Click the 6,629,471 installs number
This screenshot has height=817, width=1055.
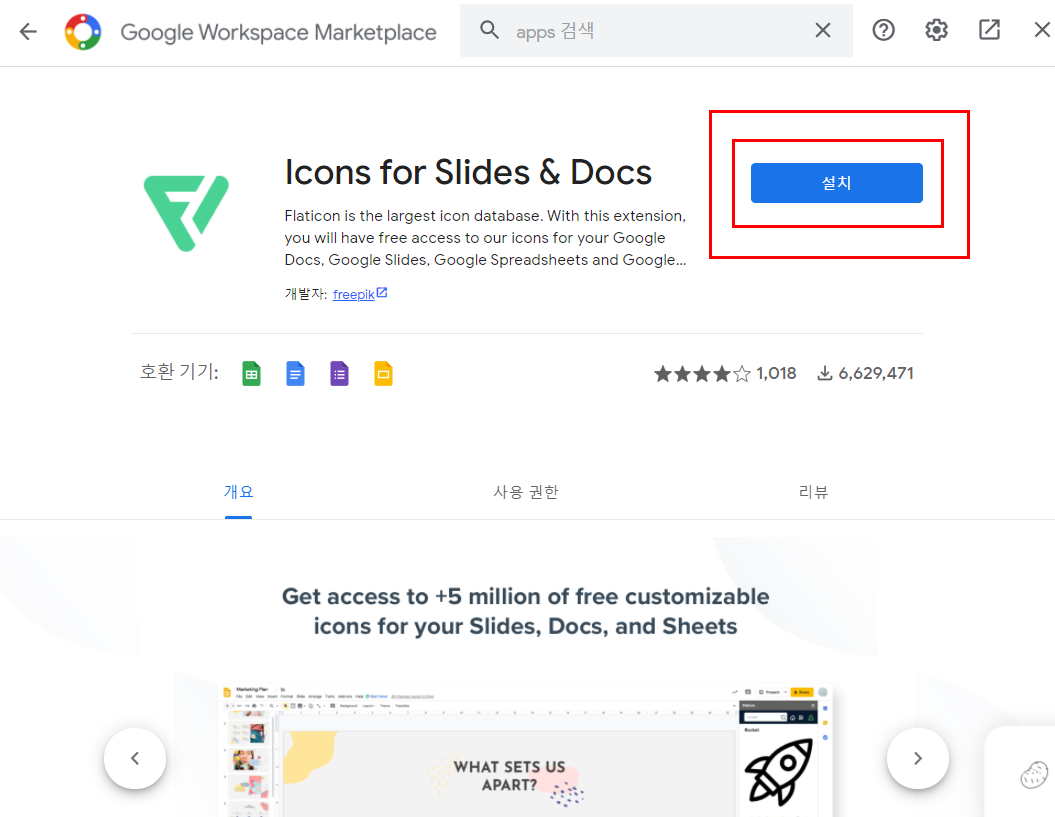click(876, 374)
